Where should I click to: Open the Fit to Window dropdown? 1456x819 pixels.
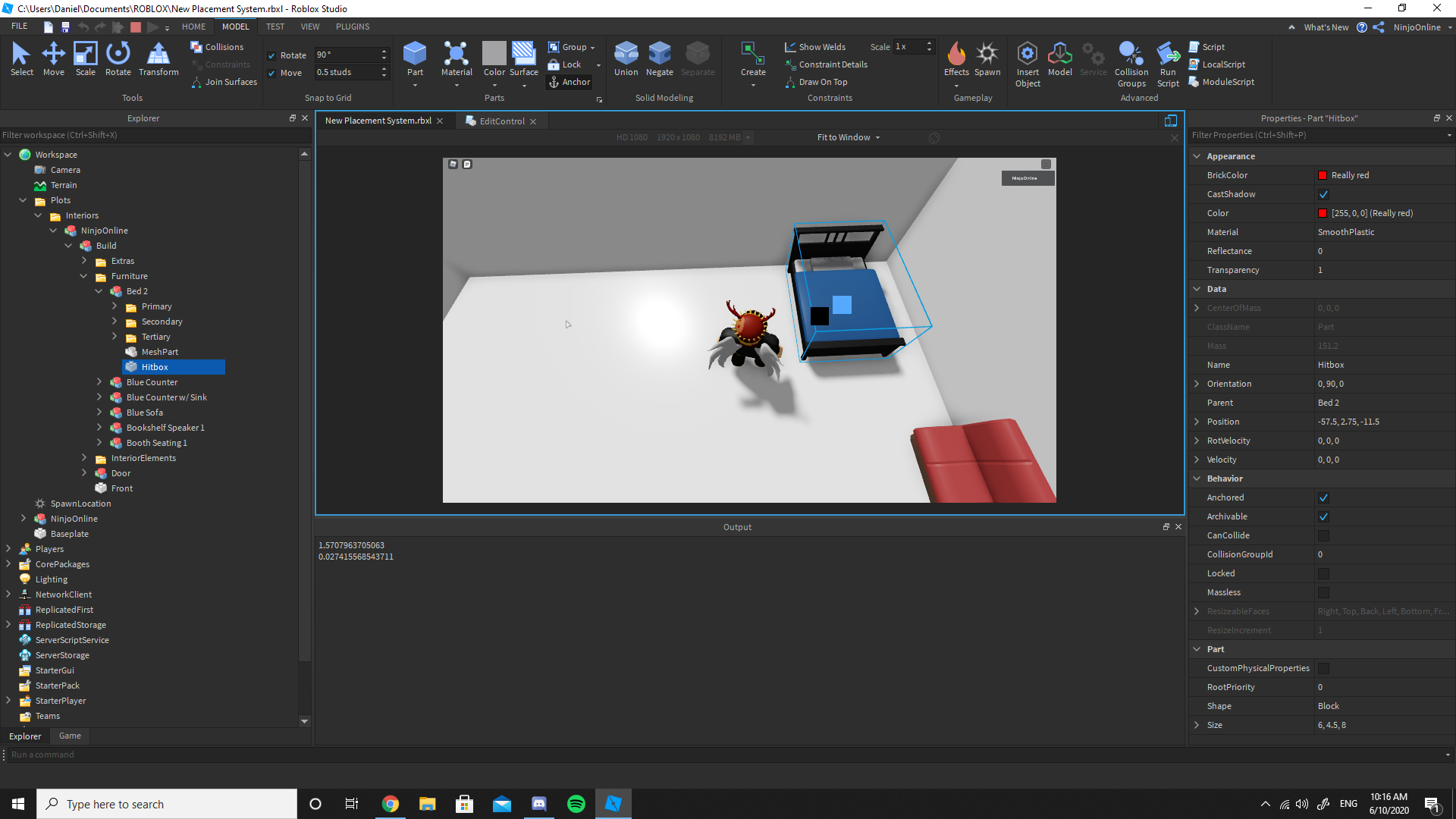[848, 137]
